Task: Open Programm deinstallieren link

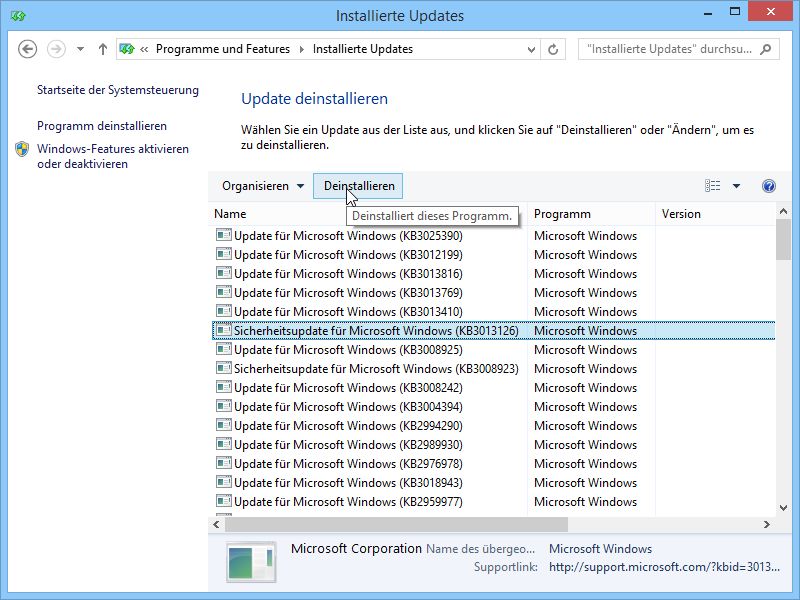Action: click(102, 126)
